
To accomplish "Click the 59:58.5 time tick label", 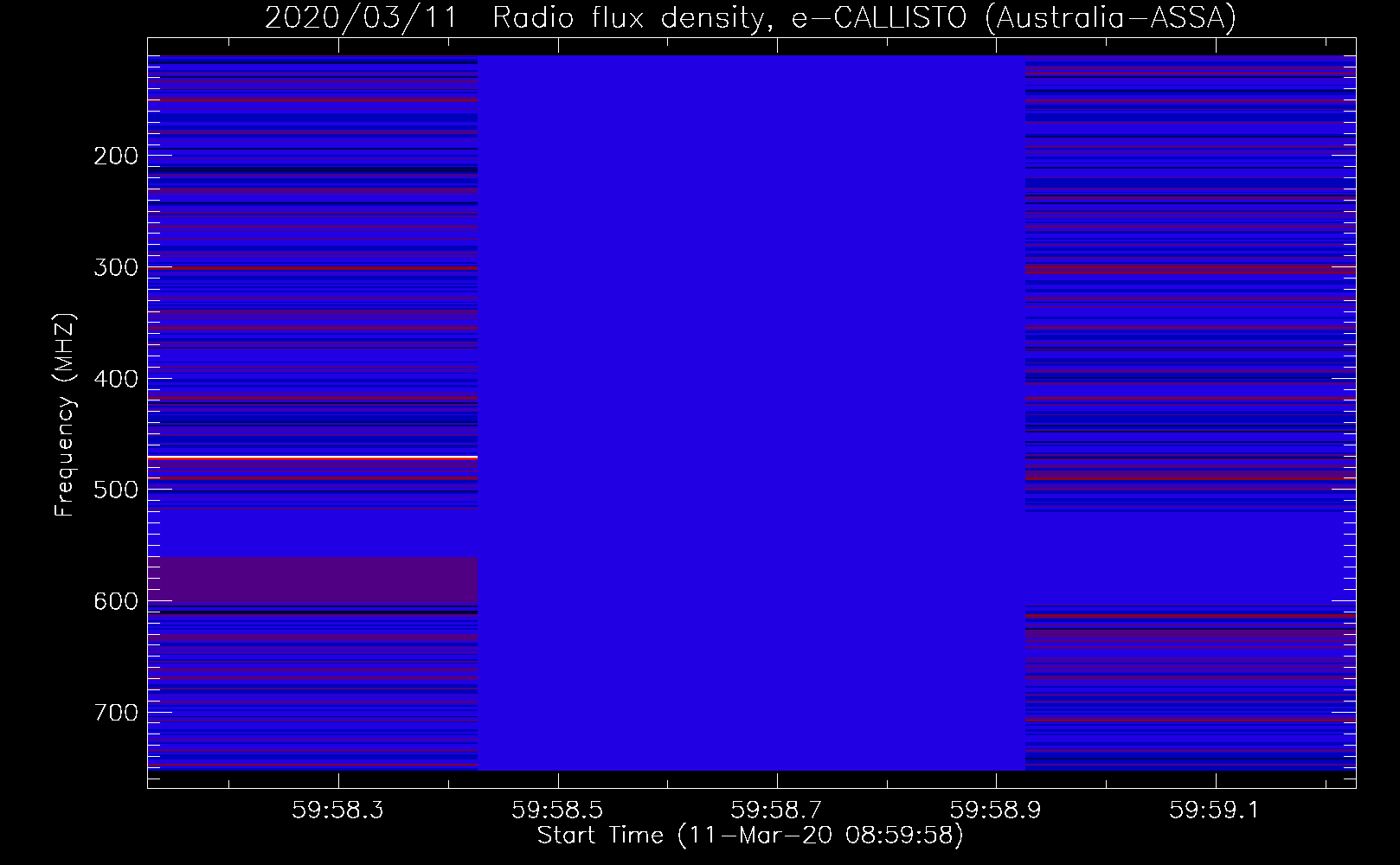I will (x=558, y=810).
